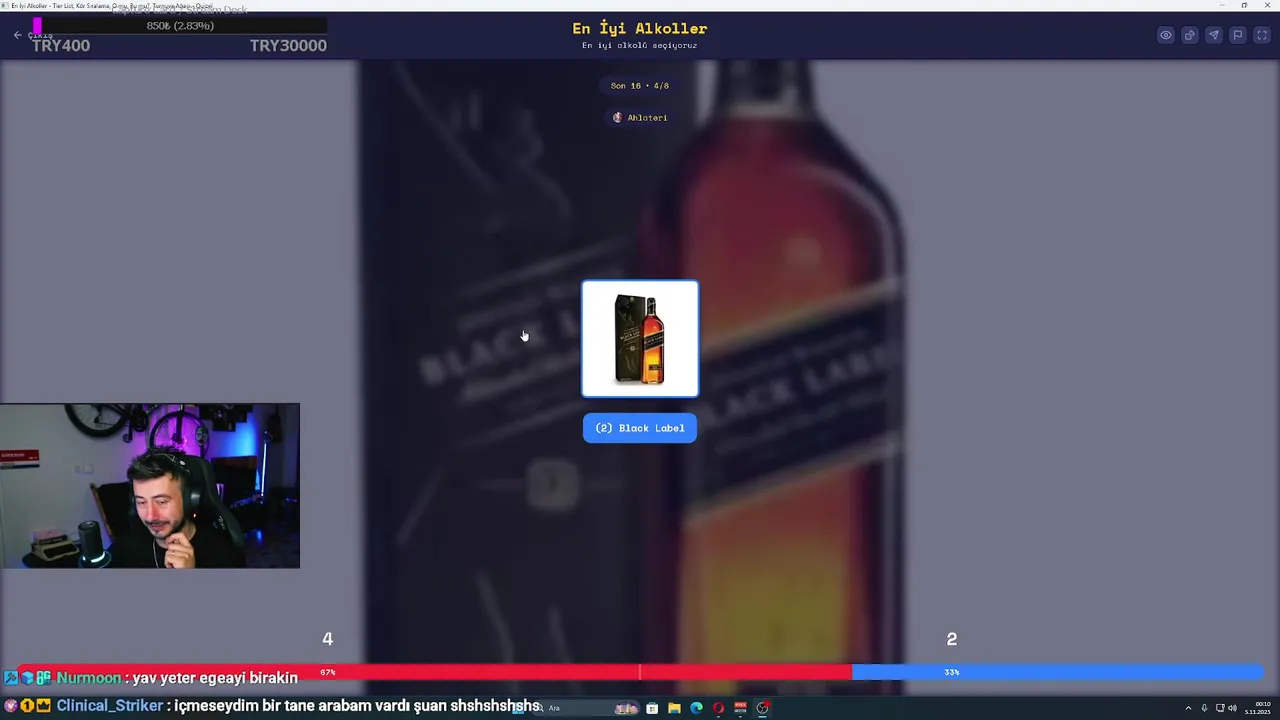Click the paper plane share icon
The height and width of the screenshot is (720, 1280).
pos(1214,35)
